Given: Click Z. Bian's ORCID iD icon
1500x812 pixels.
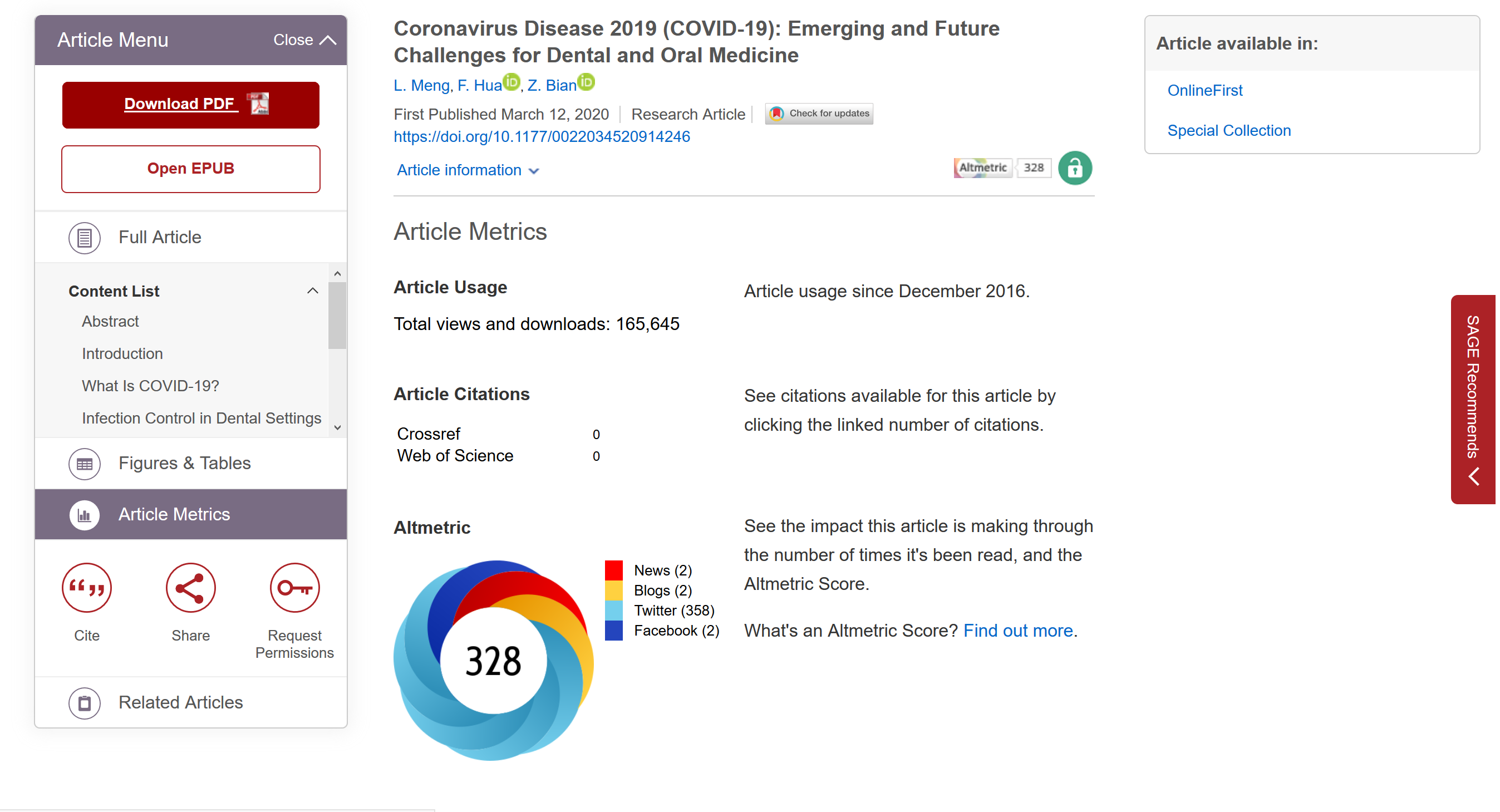Looking at the screenshot, I should pyautogui.click(x=587, y=82).
